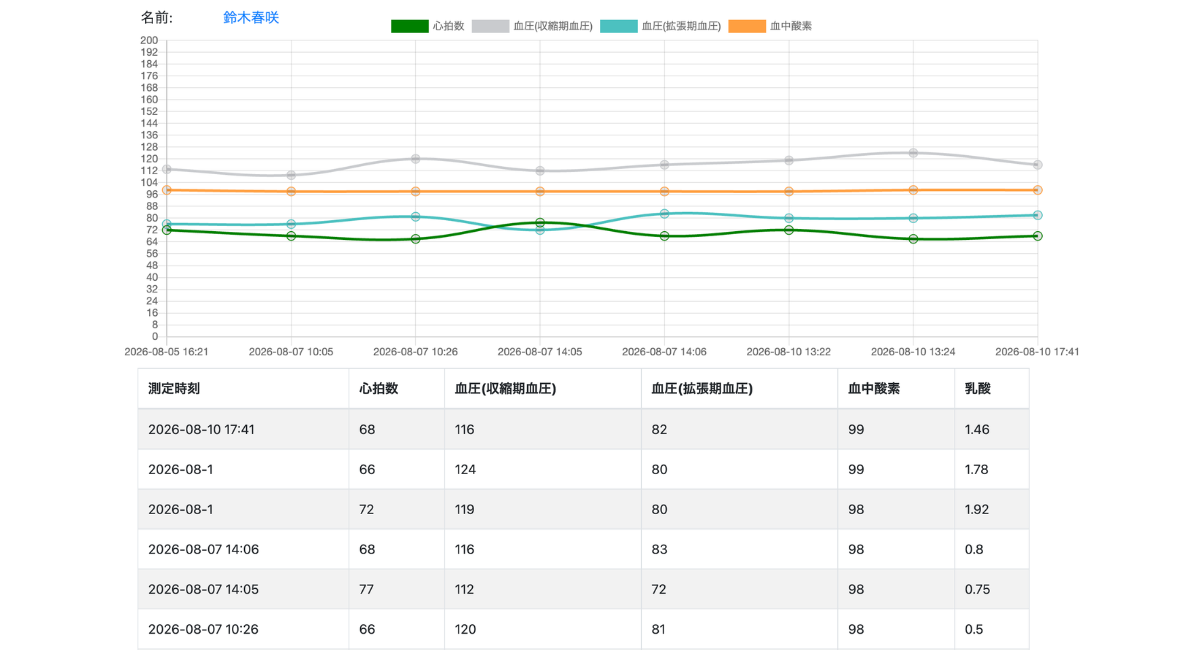Click systolic pressure point at 2026-08-07 10:05

tap(291, 175)
